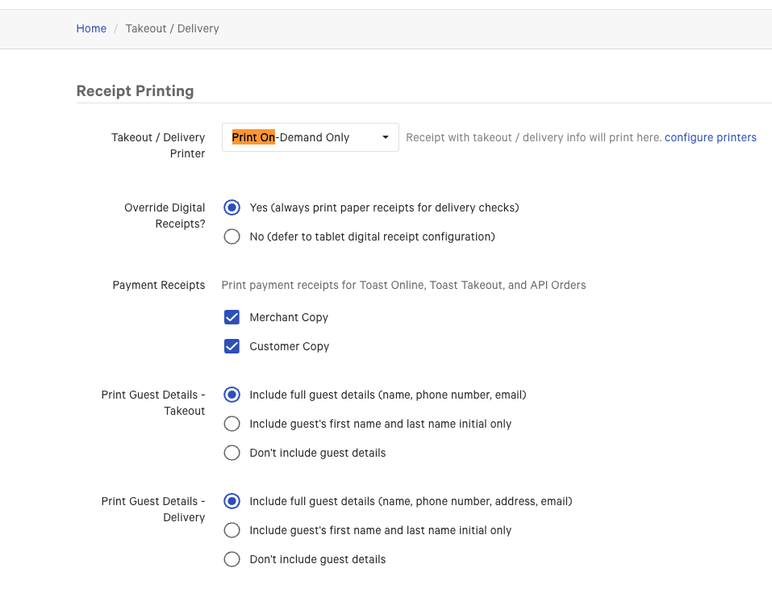This screenshot has height=602, width=772.
Task: Click the Payment Receipts label
Action: click(x=158, y=285)
